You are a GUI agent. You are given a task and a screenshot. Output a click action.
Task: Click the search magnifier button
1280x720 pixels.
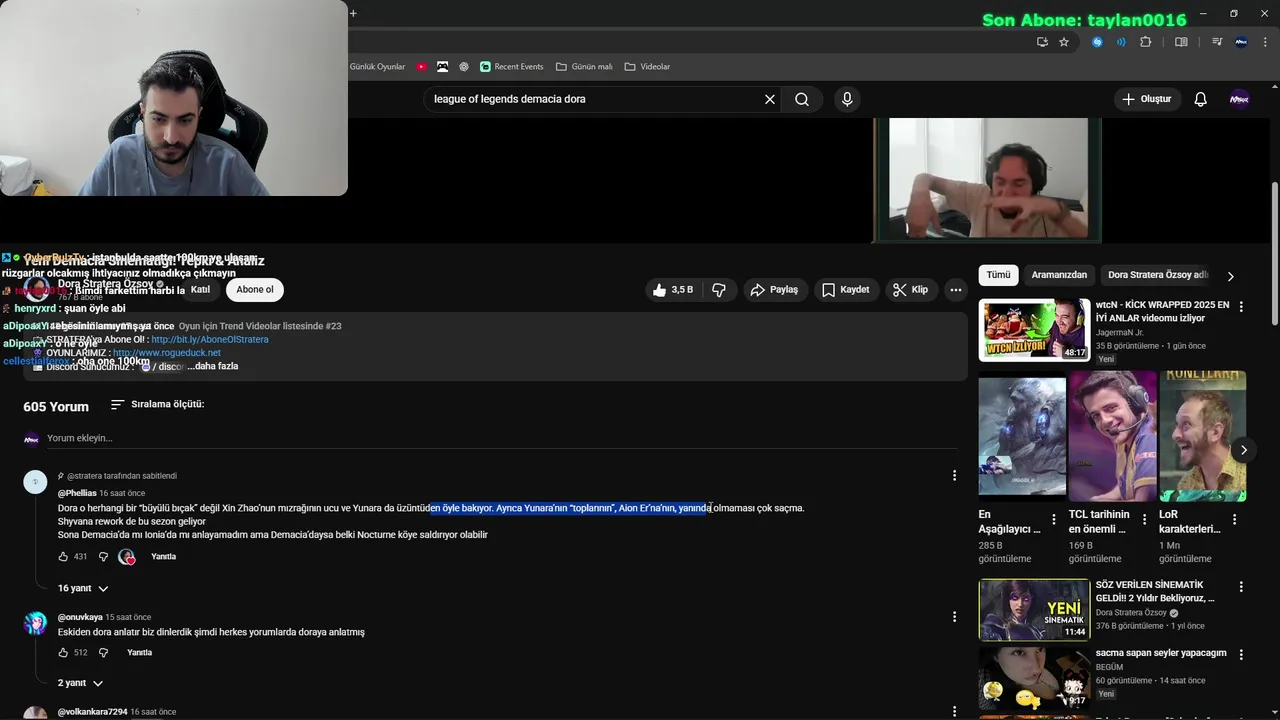[802, 99]
